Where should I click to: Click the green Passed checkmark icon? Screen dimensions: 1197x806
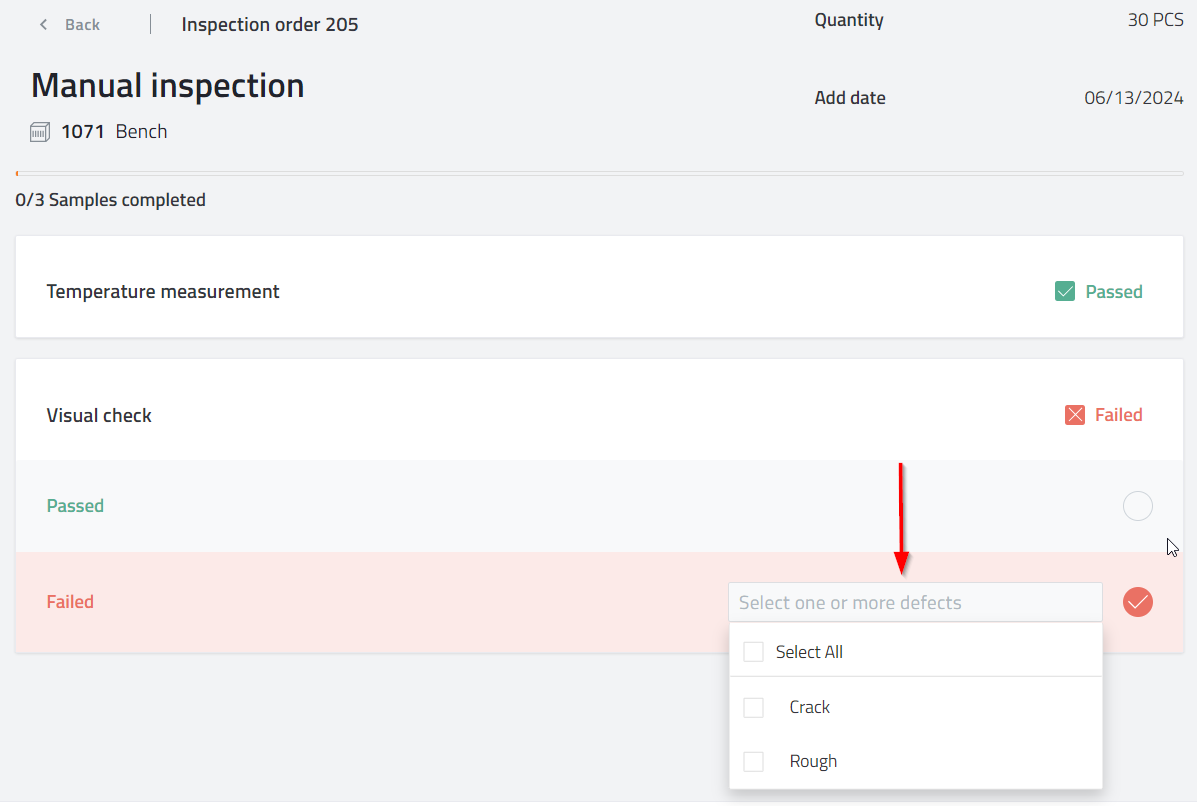coord(1065,292)
